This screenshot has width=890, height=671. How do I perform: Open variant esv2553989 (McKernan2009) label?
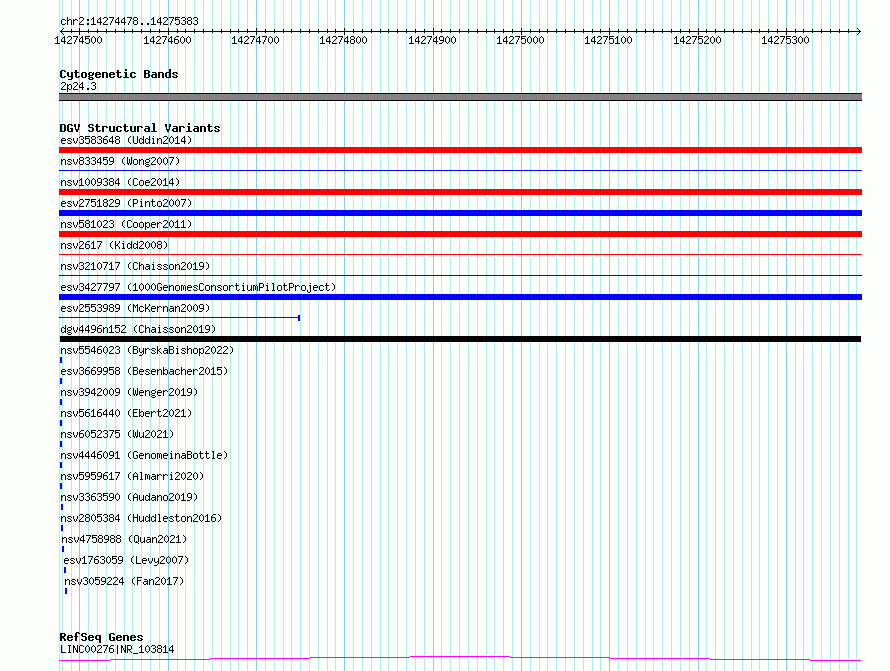coord(135,308)
